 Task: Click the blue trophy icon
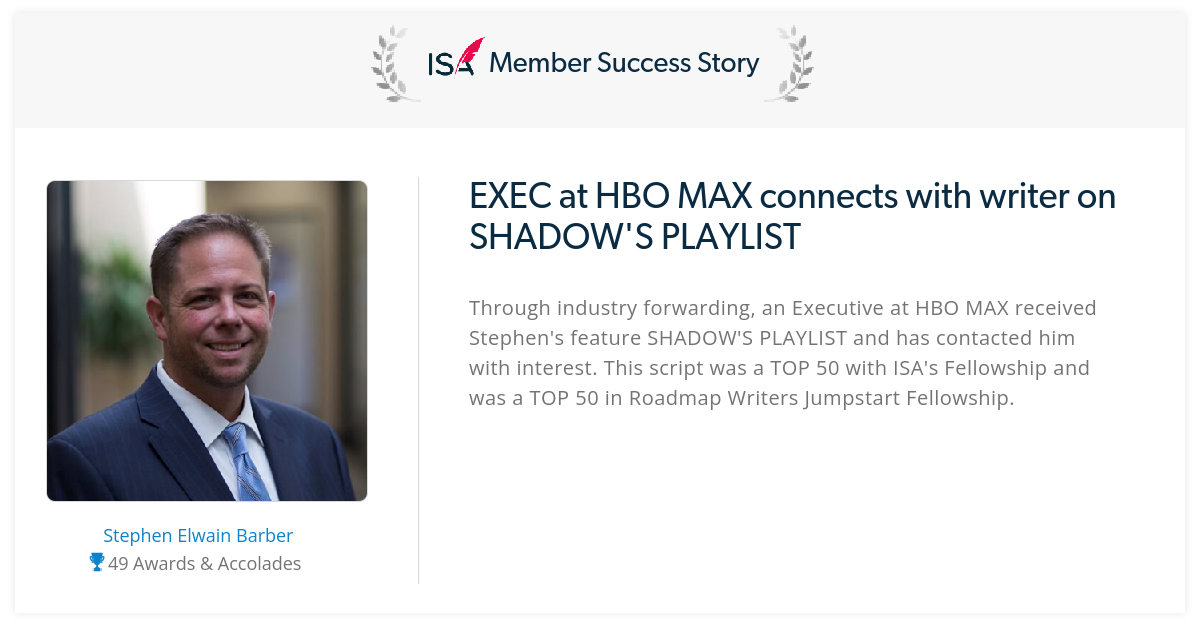97,563
